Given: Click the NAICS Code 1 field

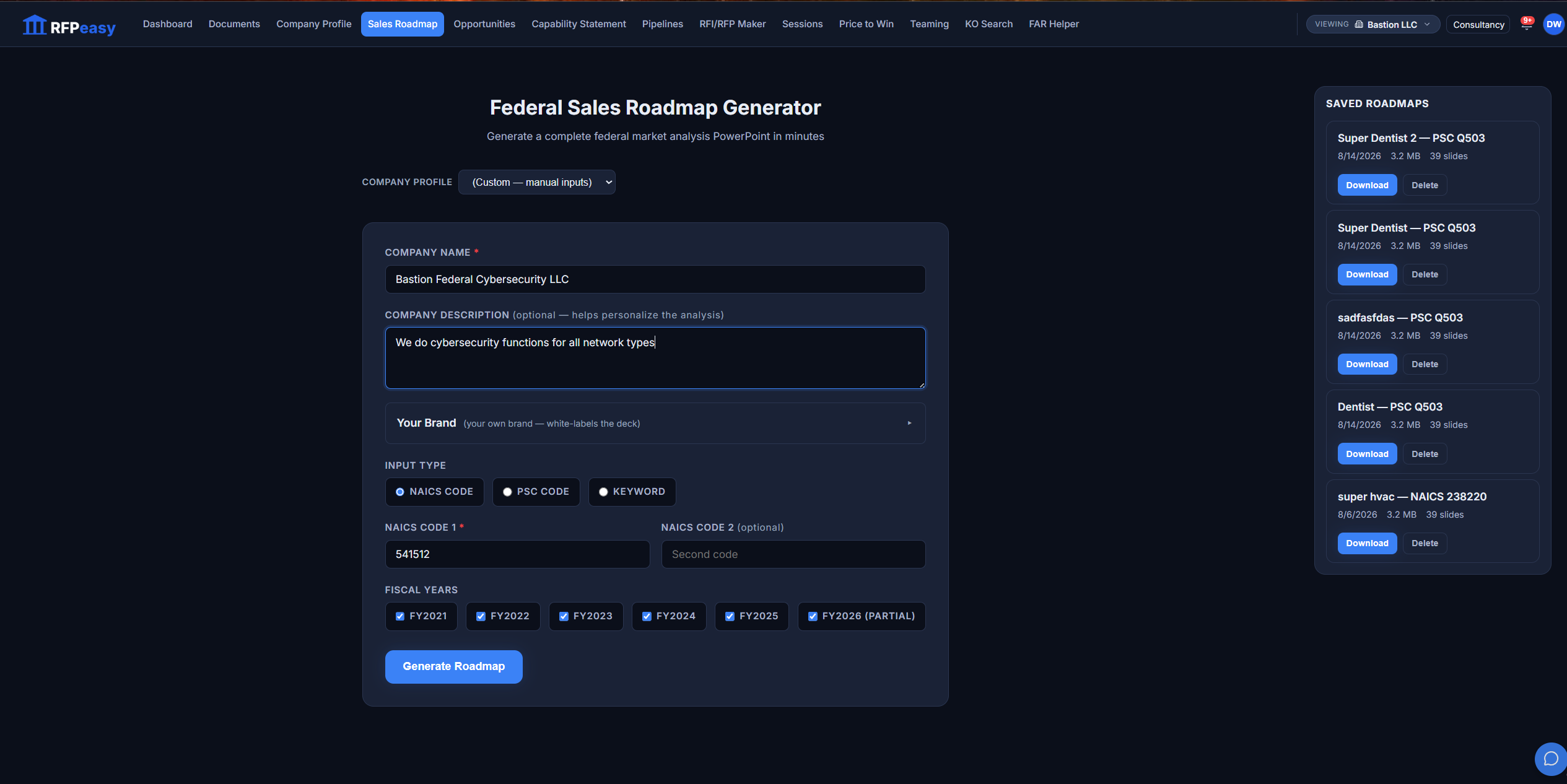Looking at the screenshot, I should 517,554.
